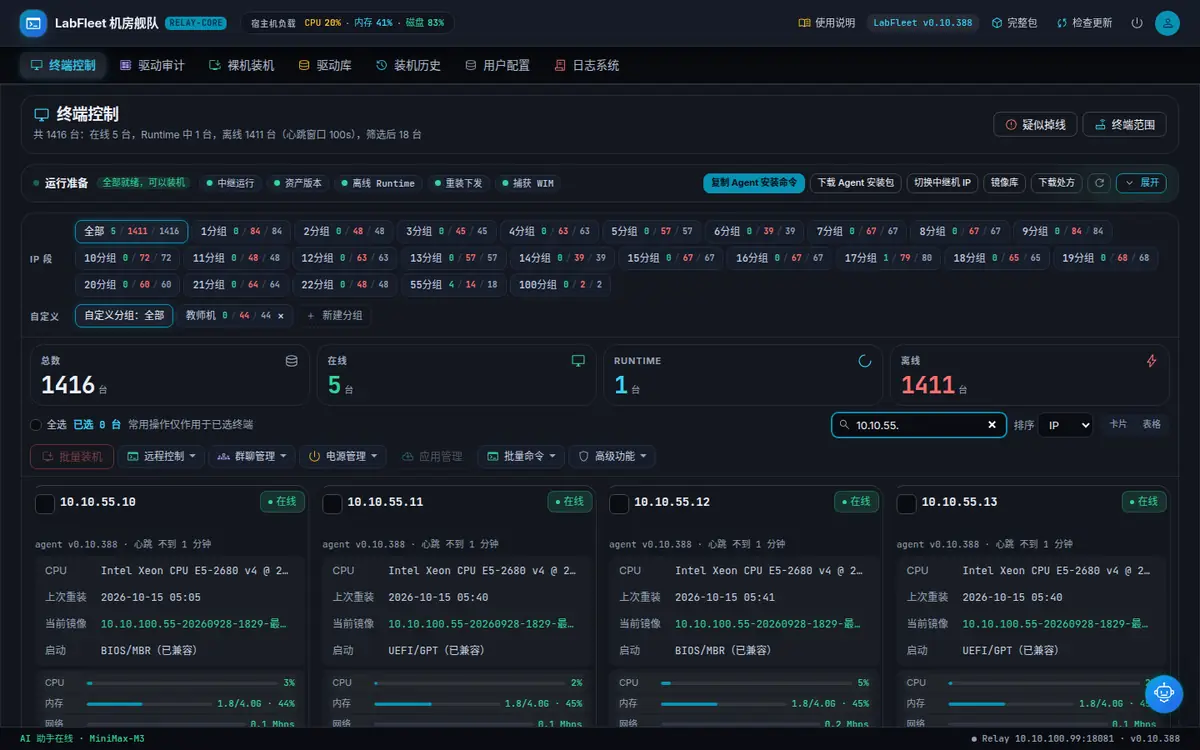Image resolution: width=1200 pixels, height=750 pixels.
Task: Click 新建分组 to add a group
Action: click(x=334, y=316)
